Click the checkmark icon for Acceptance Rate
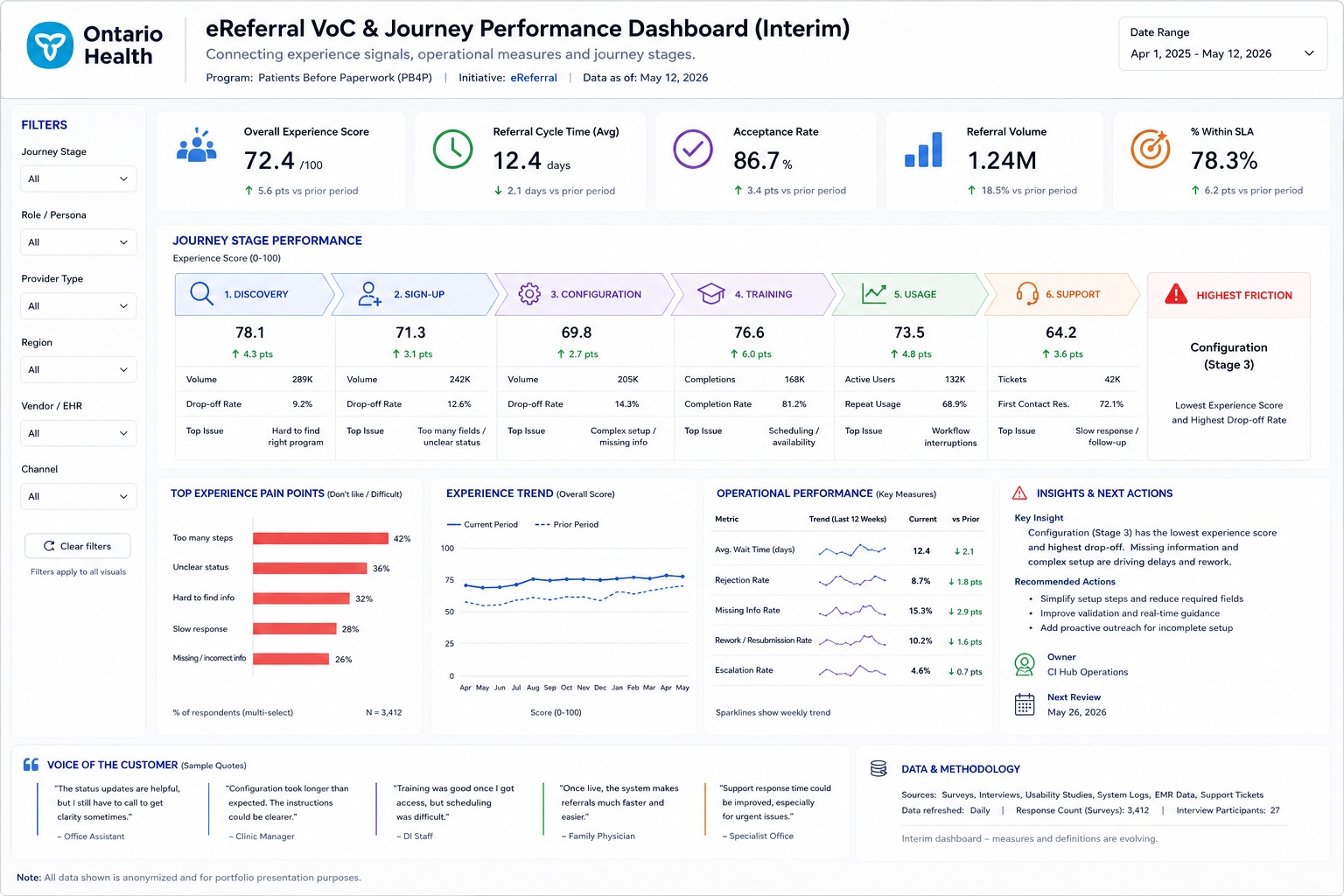 (693, 150)
